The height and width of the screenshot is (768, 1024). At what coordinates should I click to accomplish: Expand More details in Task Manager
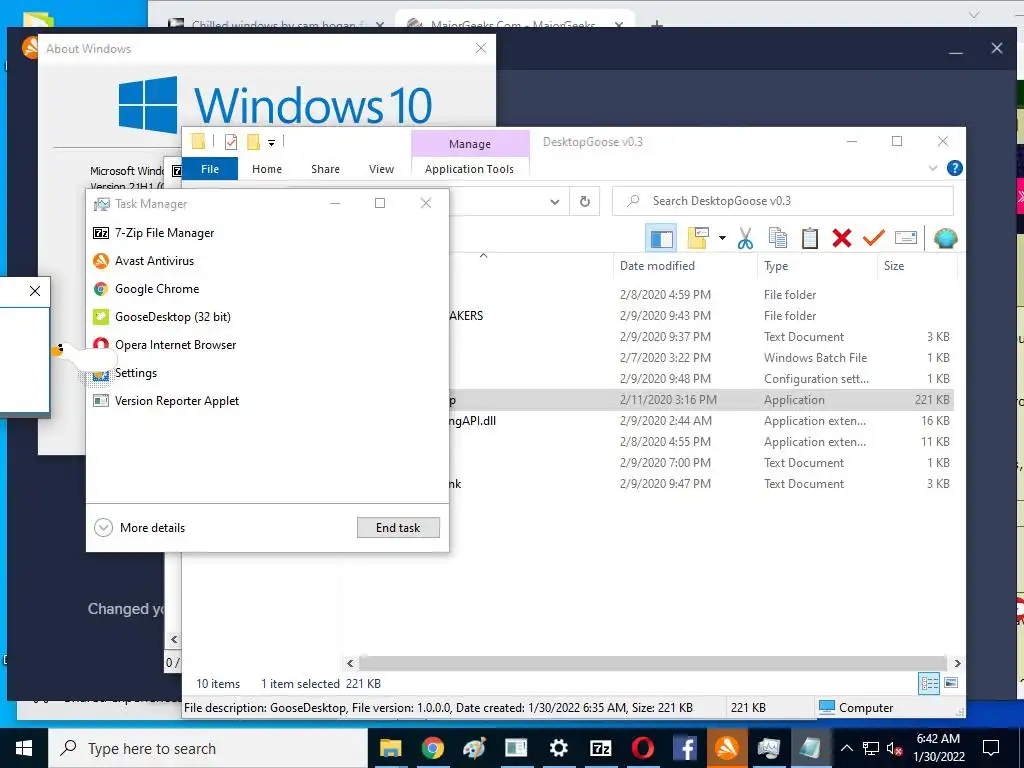tap(140, 528)
